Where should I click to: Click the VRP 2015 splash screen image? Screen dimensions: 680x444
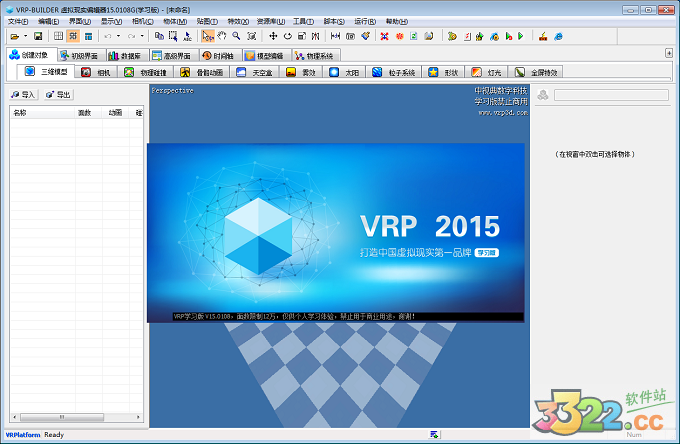coord(336,233)
